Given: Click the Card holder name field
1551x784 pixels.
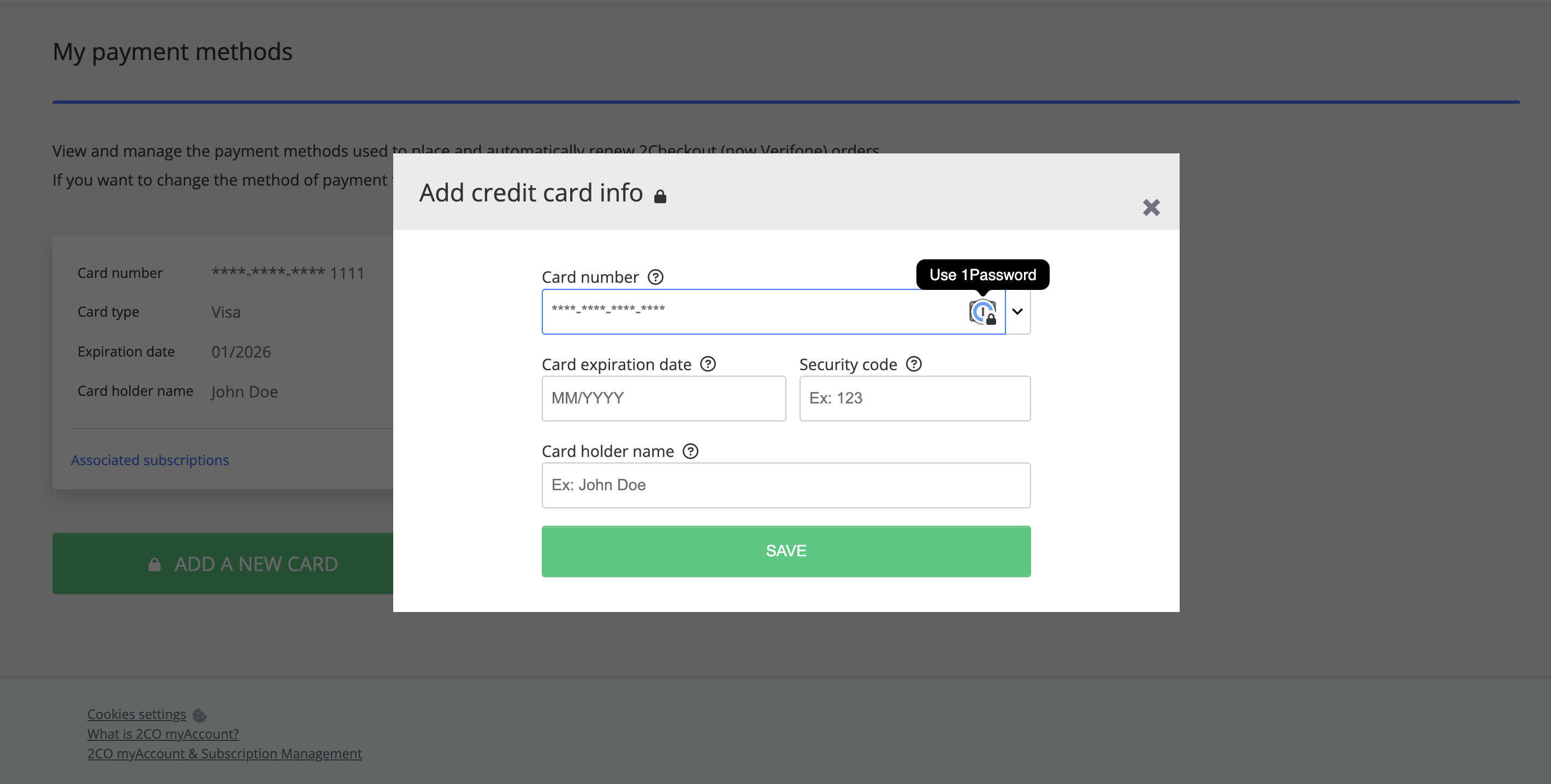Looking at the screenshot, I should pyautogui.click(x=786, y=485).
